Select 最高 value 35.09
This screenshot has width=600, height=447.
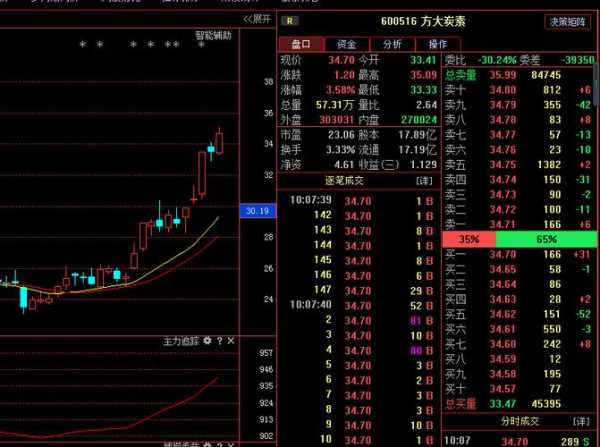point(423,75)
